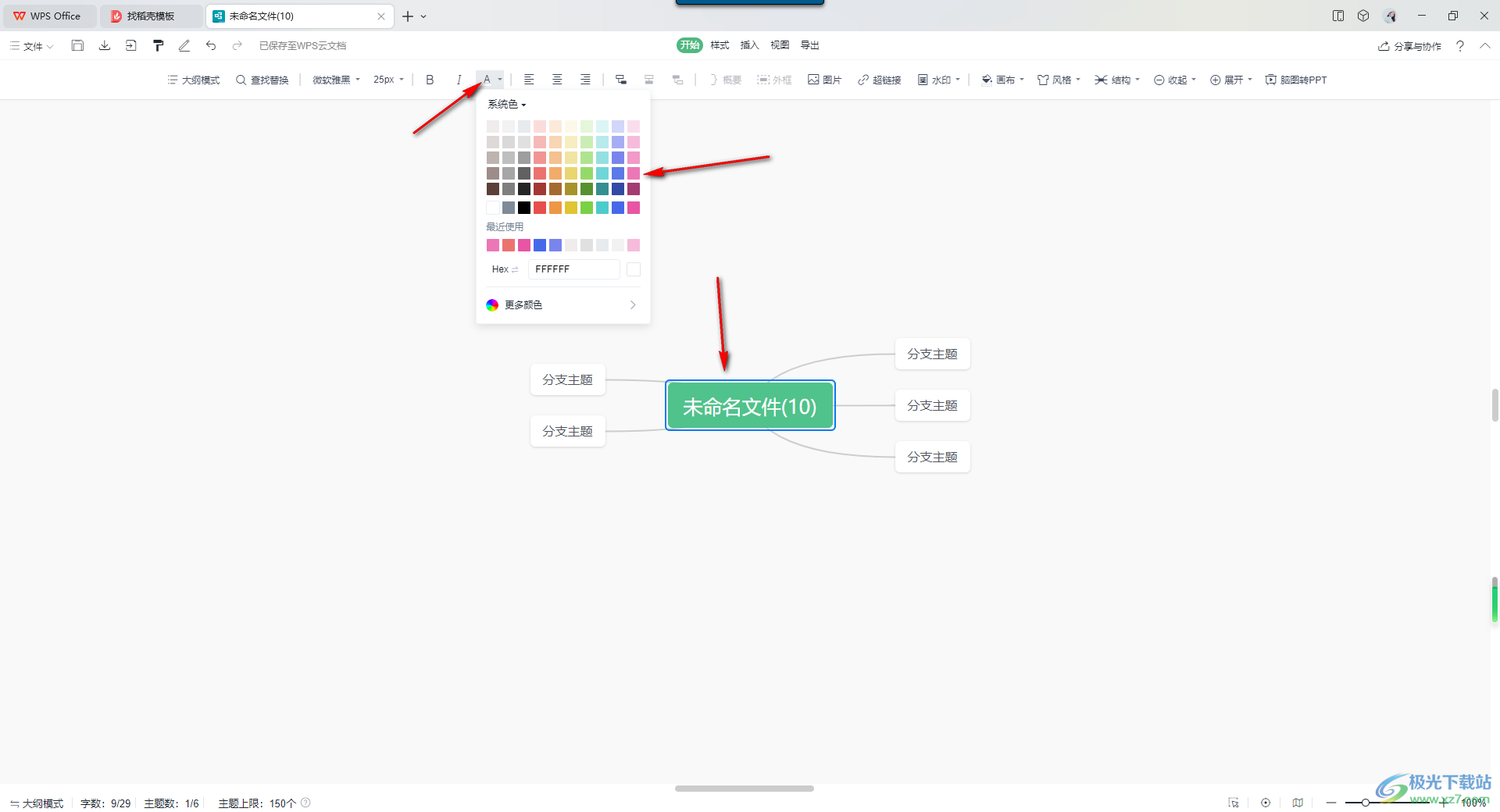Viewport: 1500px width, 812px height.
Task: Open a new tab with plus button
Action: [x=408, y=16]
